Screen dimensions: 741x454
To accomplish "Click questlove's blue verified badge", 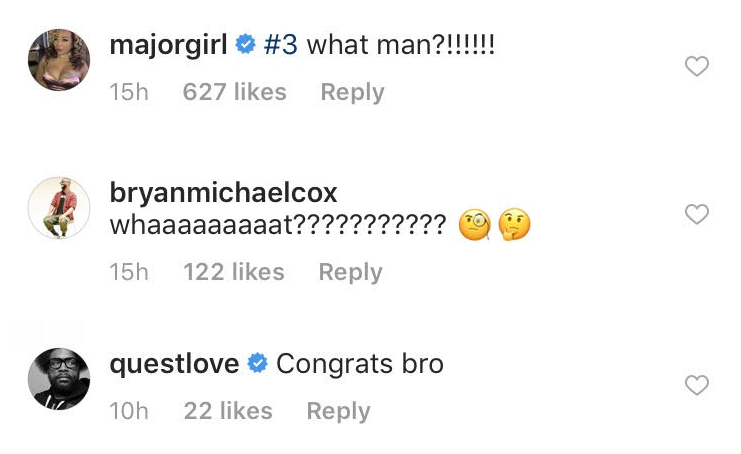I will point(257,364).
